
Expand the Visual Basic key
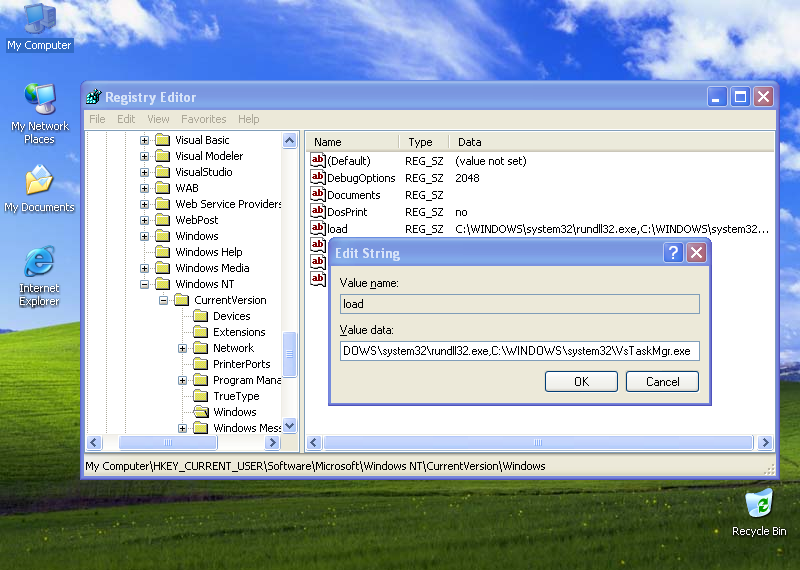pyautogui.click(x=144, y=140)
